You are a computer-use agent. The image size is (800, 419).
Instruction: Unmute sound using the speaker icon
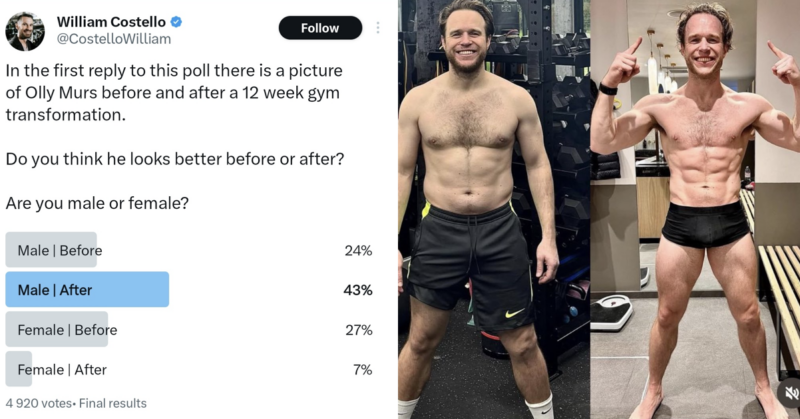[789, 393]
